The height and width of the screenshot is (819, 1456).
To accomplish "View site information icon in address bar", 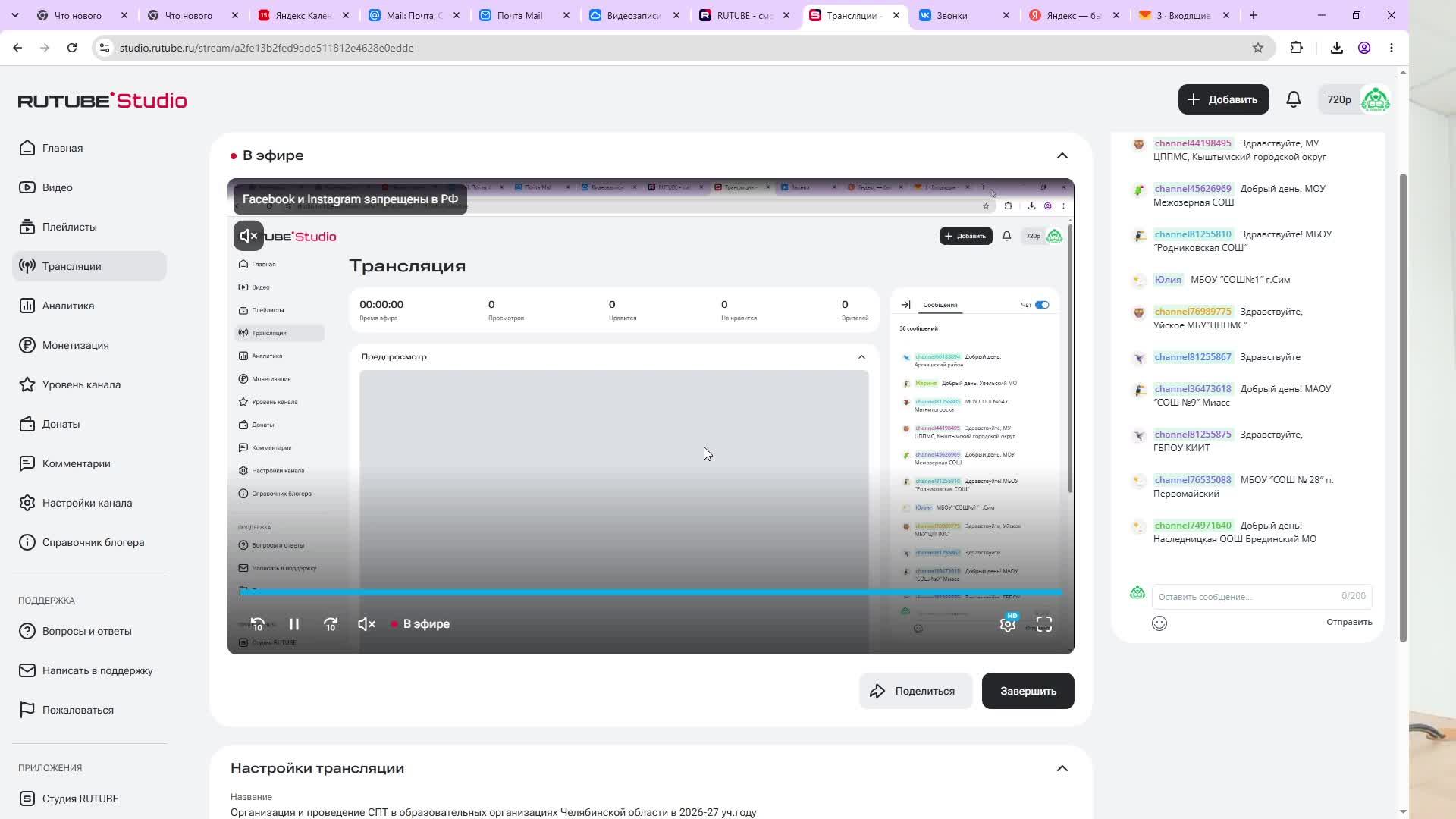I will 105,48.
